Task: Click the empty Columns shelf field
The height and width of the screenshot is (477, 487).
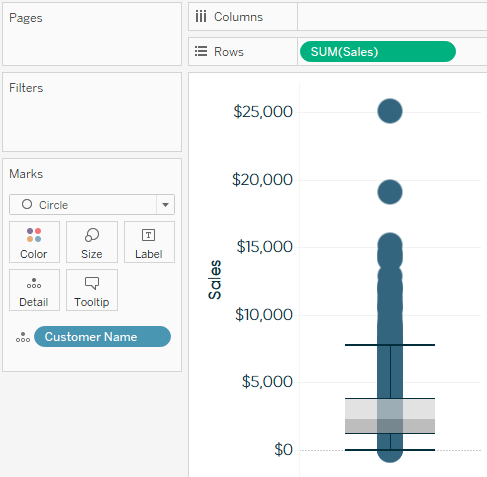Action: (x=392, y=17)
